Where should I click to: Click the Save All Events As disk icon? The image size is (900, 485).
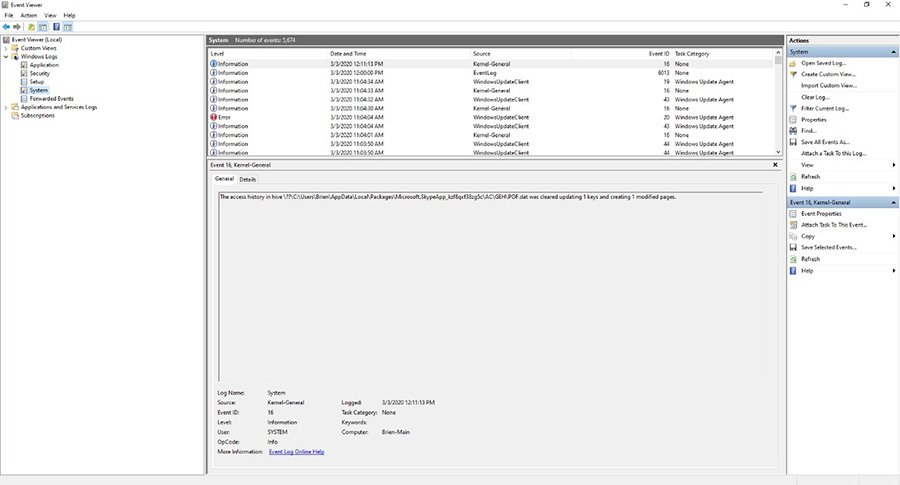(x=793, y=142)
